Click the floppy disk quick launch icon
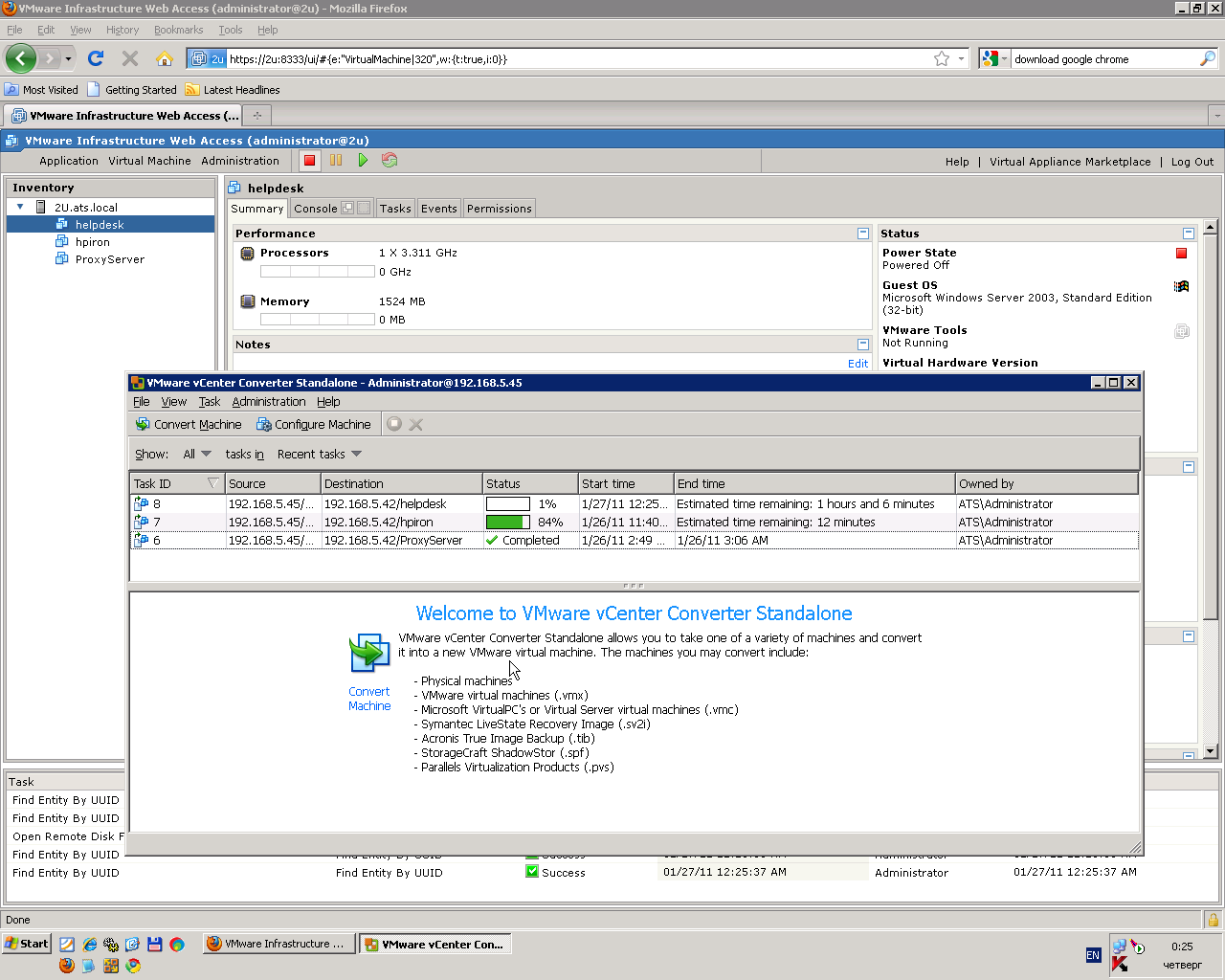This screenshot has height=980, width=1225. coord(154,945)
